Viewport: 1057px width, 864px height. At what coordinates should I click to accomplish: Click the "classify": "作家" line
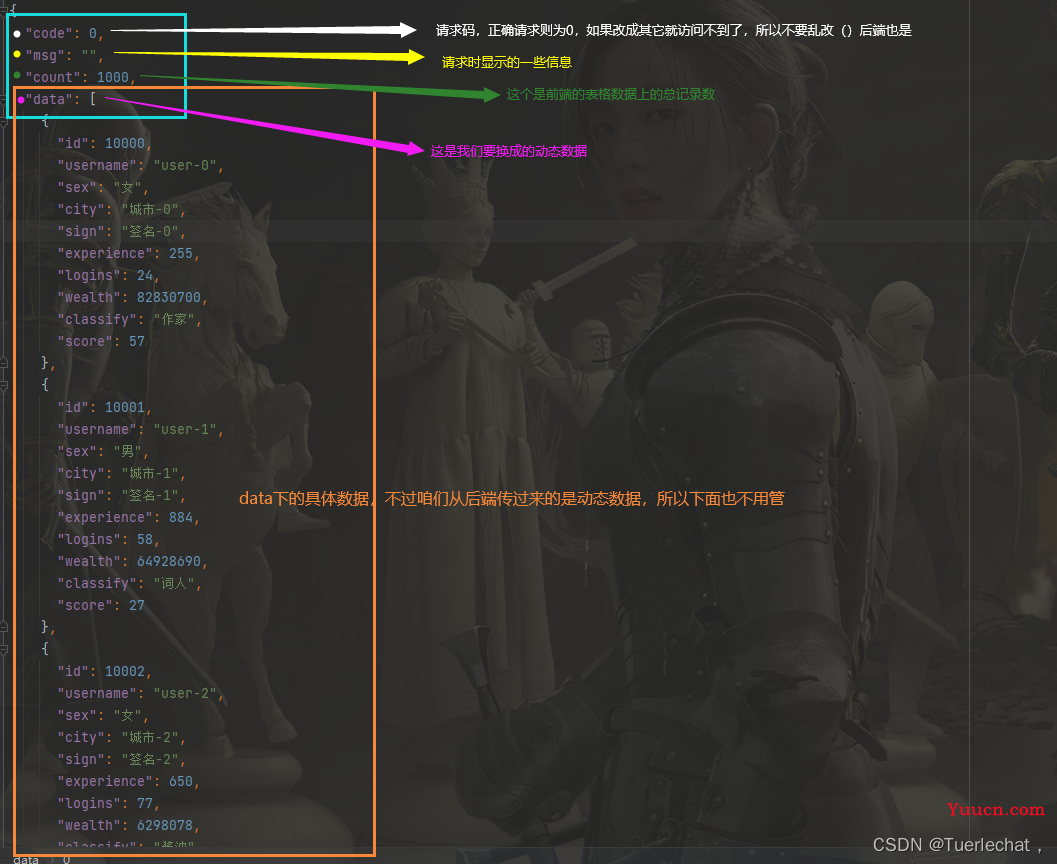click(129, 319)
